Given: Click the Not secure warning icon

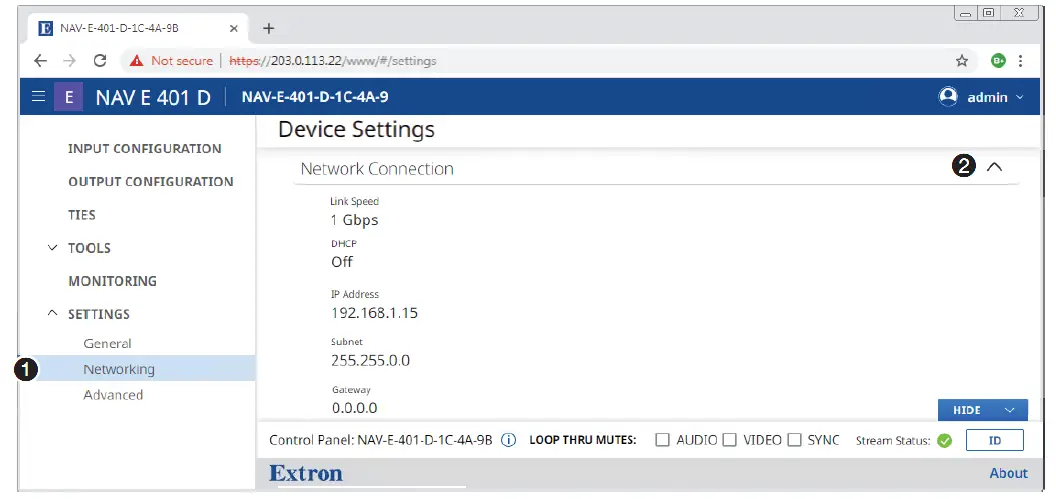Looking at the screenshot, I should 136,61.
